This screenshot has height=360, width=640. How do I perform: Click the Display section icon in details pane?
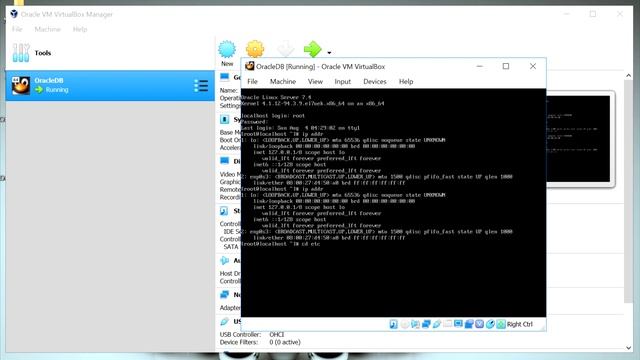224,161
